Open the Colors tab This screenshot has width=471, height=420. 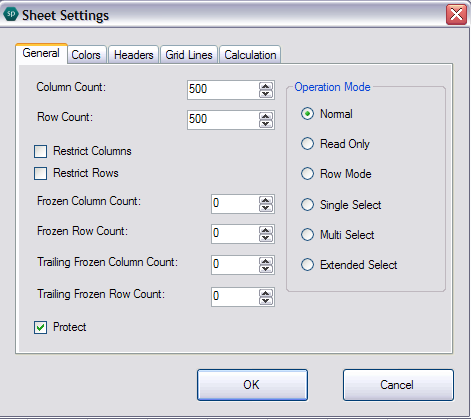pos(86,55)
